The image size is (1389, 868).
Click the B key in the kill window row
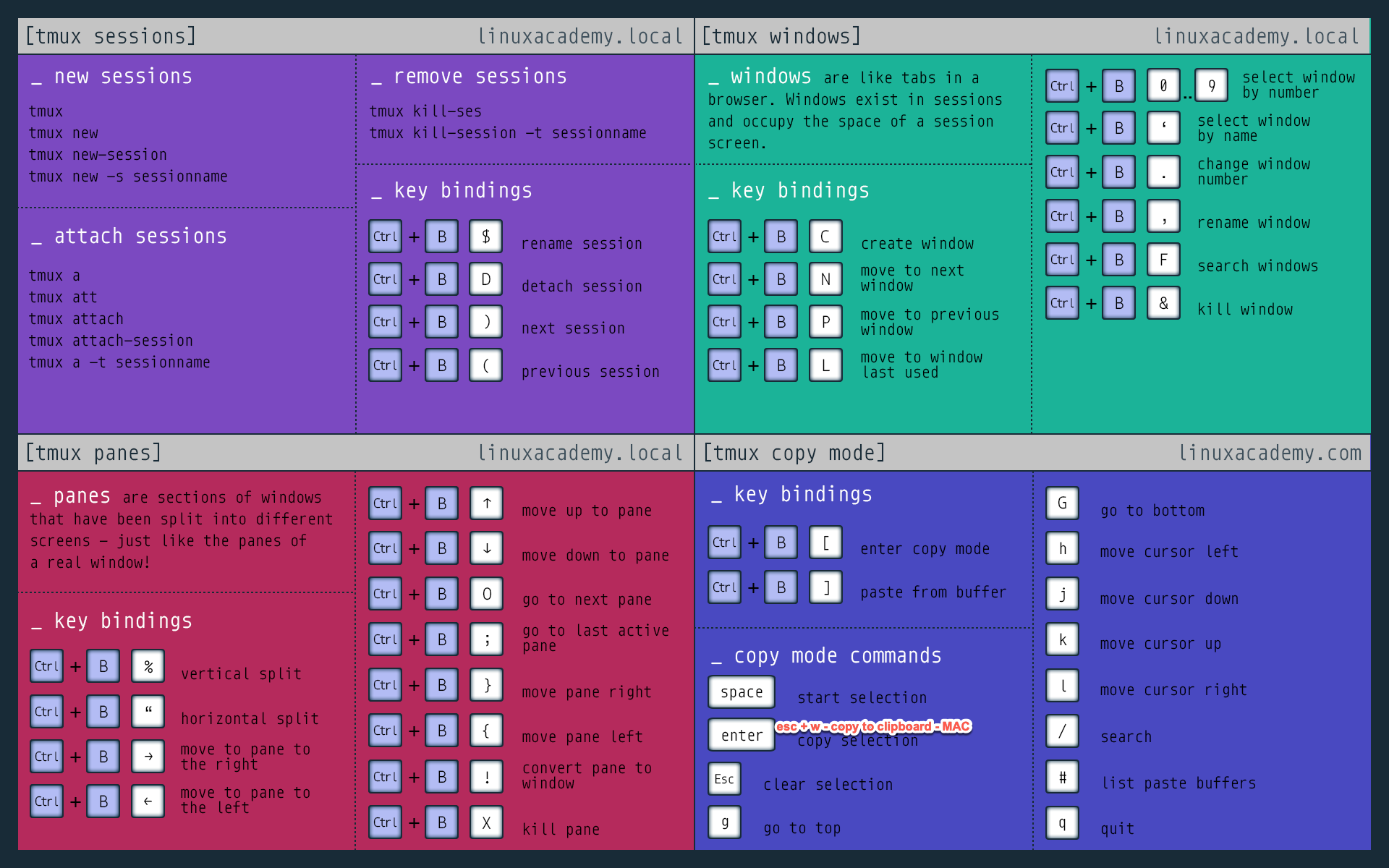pos(1119,303)
